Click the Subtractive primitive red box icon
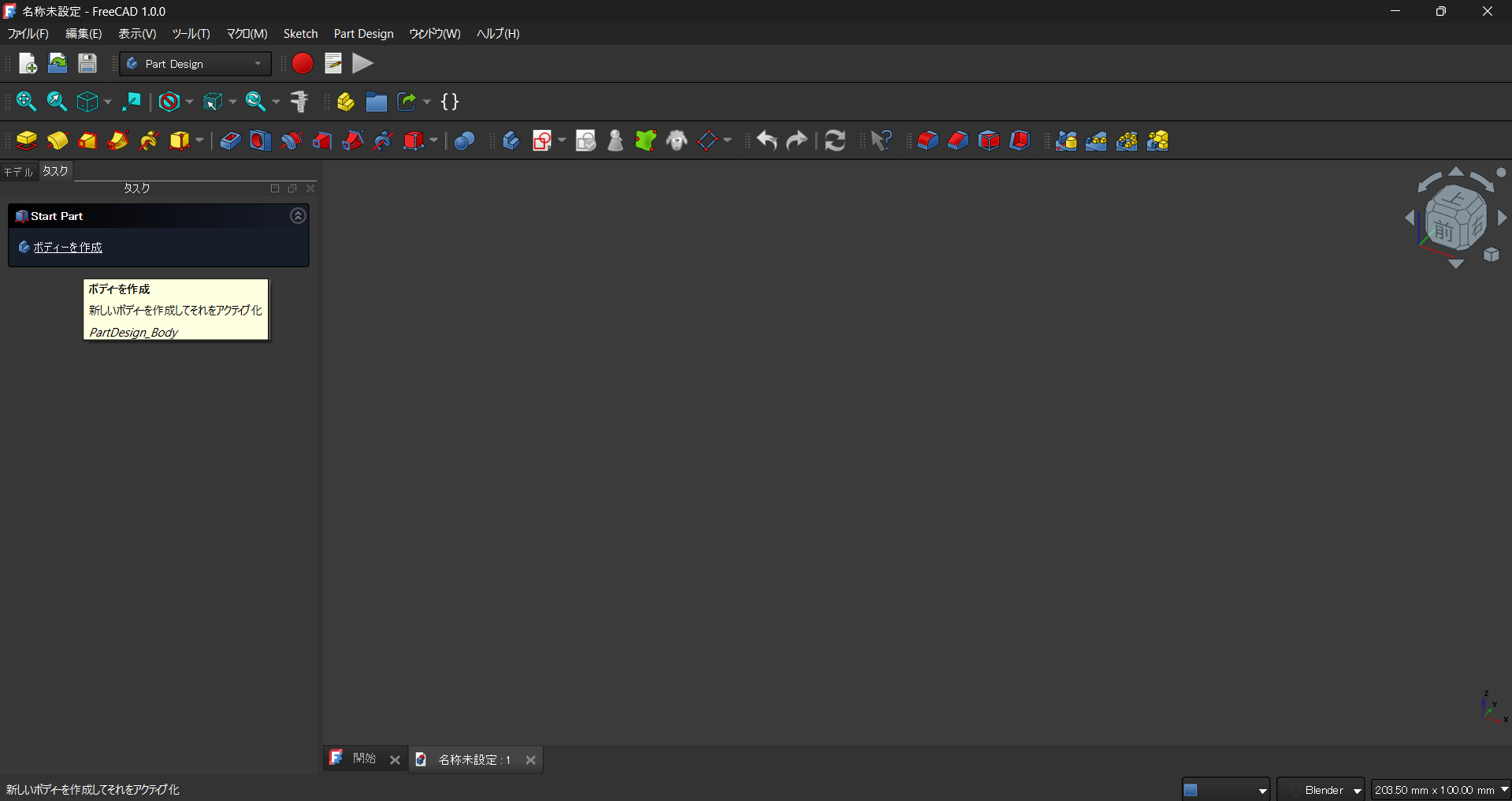Image resolution: width=1512 pixels, height=801 pixels. click(414, 141)
